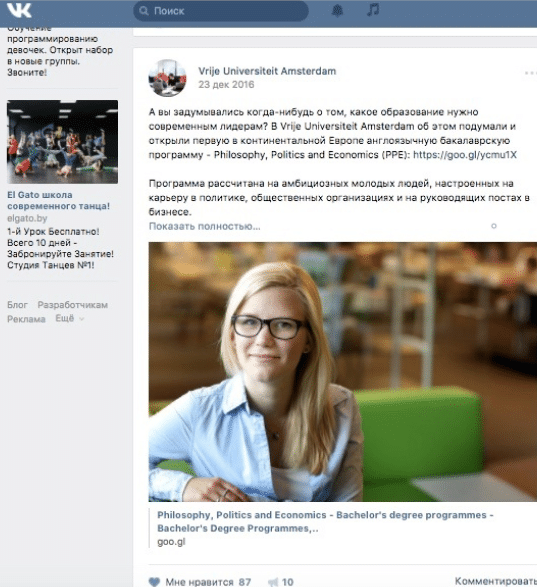Click the VK logo icon
Viewport: 537px width, 587px height.
click(x=19, y=10)
